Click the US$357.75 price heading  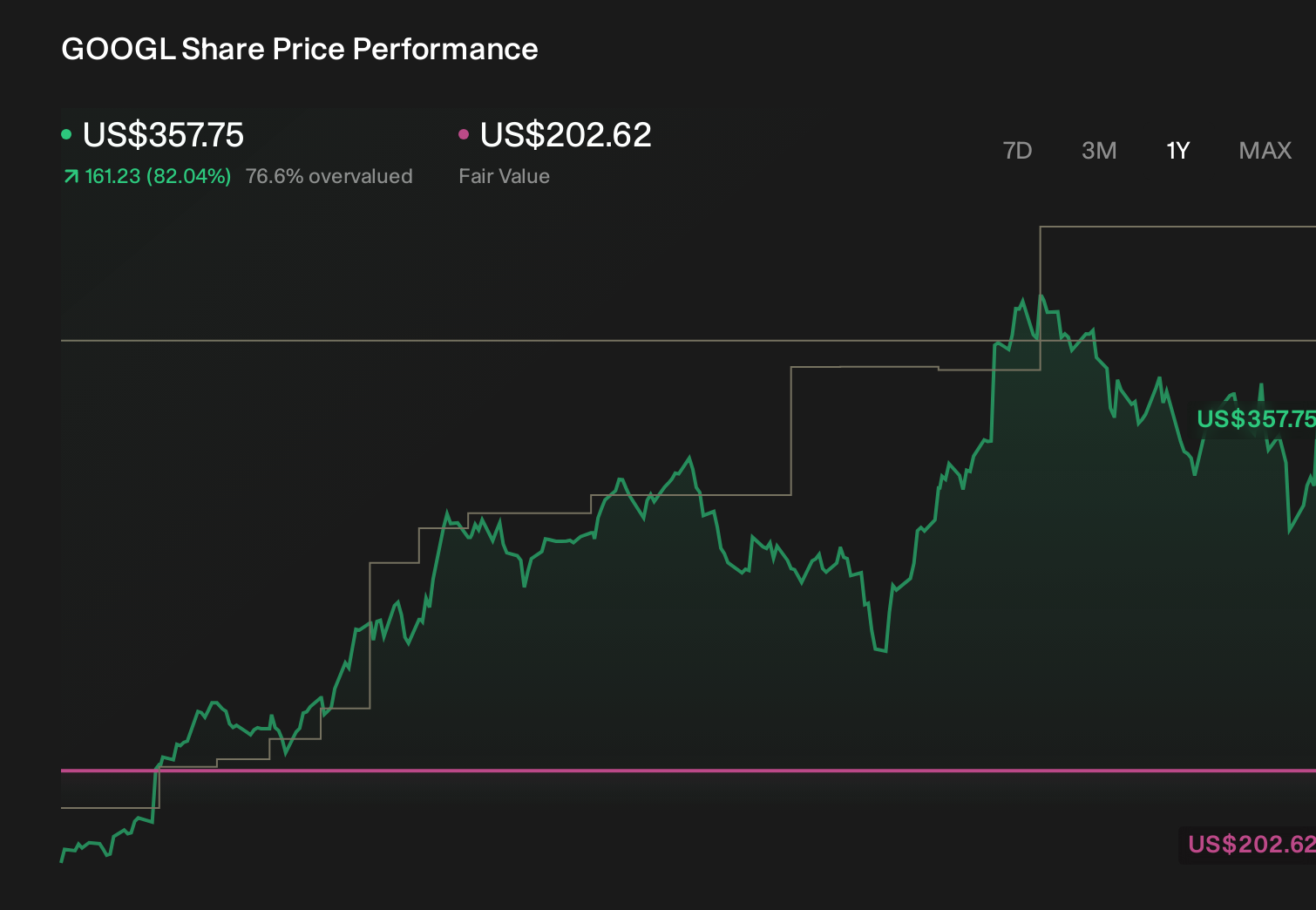pos(163,135)
